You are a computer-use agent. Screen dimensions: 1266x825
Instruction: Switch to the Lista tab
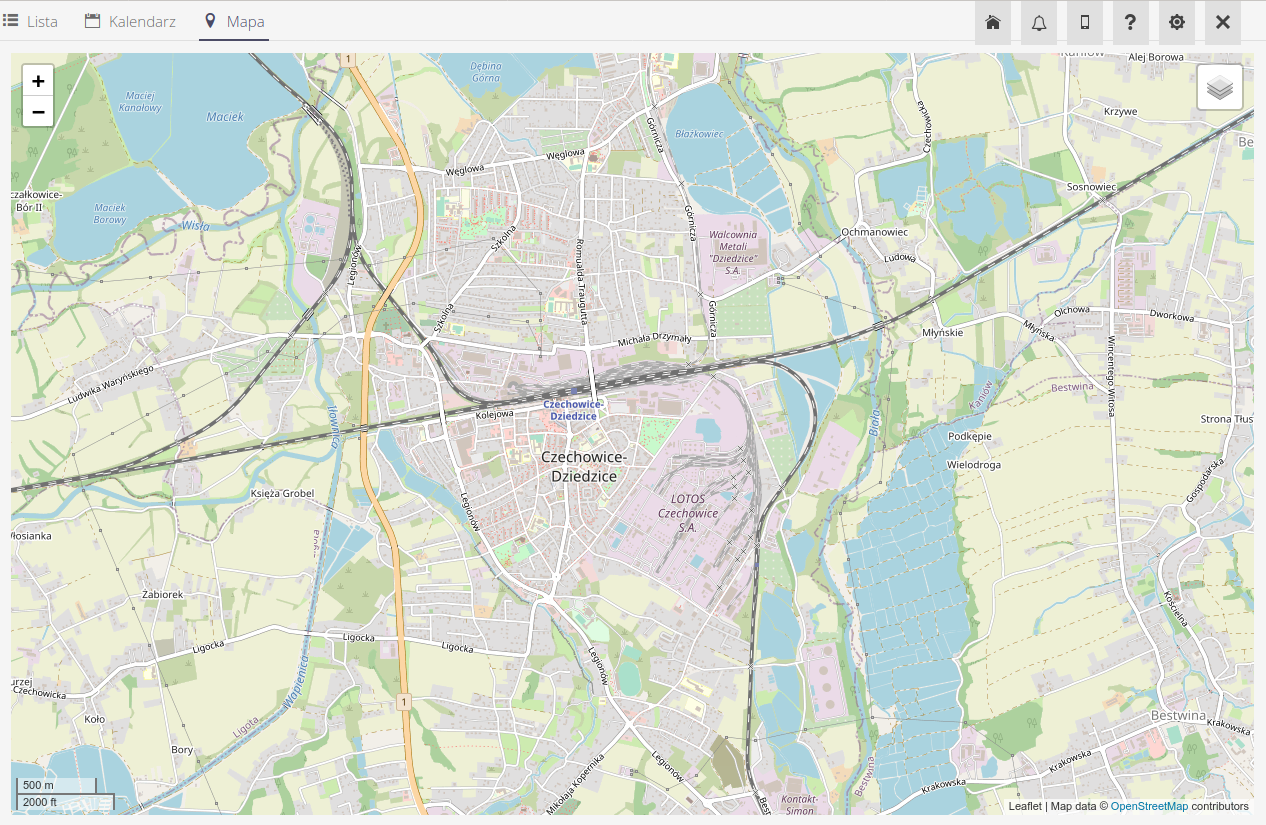coord(31,21)
